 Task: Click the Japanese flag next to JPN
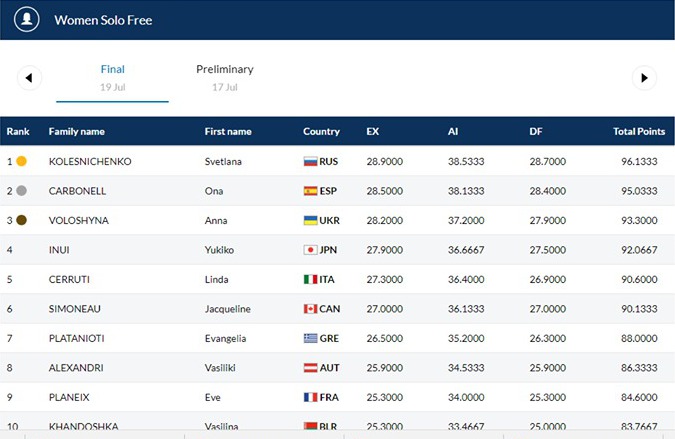click(310, 250)
